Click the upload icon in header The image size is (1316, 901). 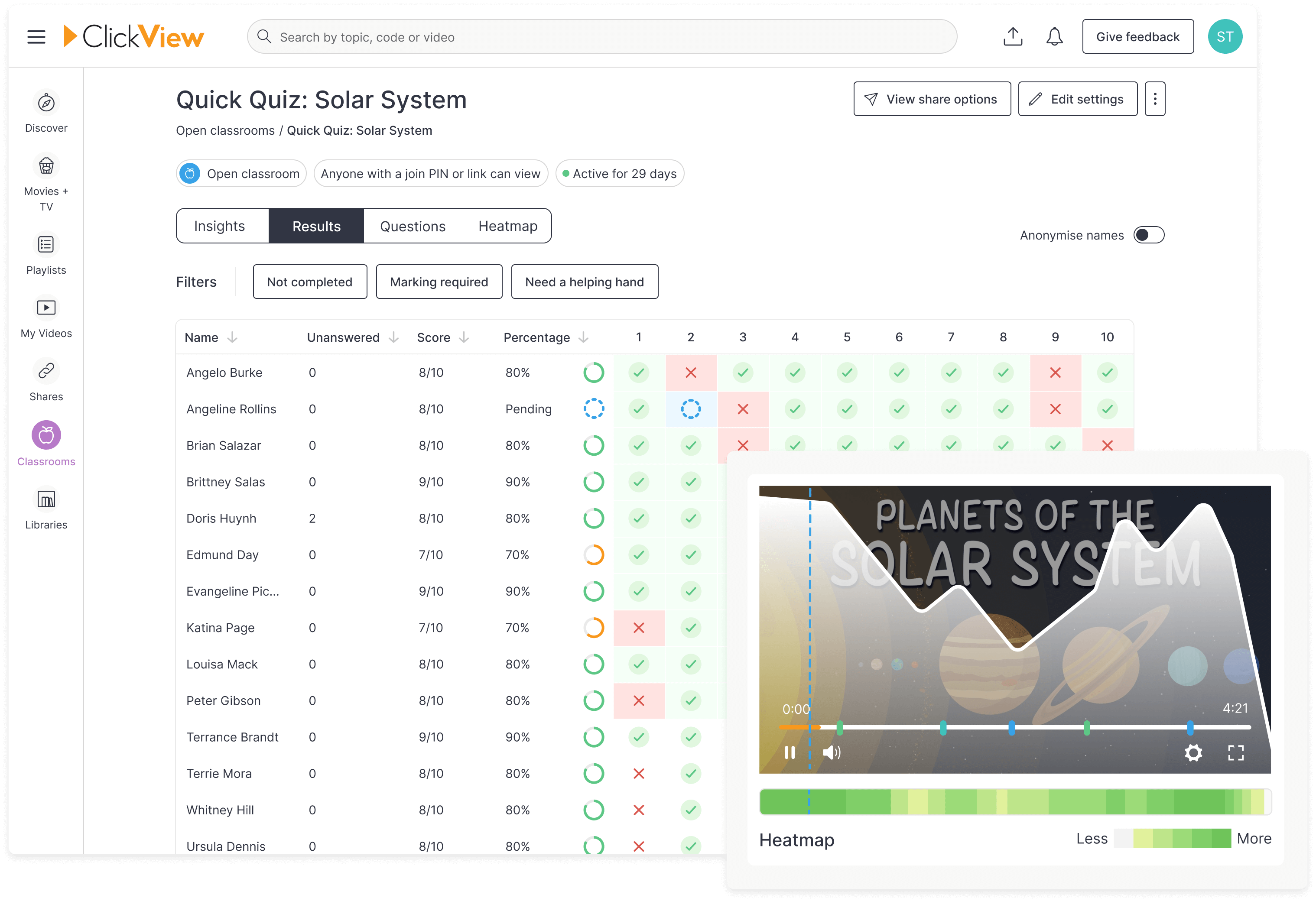pos(1013,37)
